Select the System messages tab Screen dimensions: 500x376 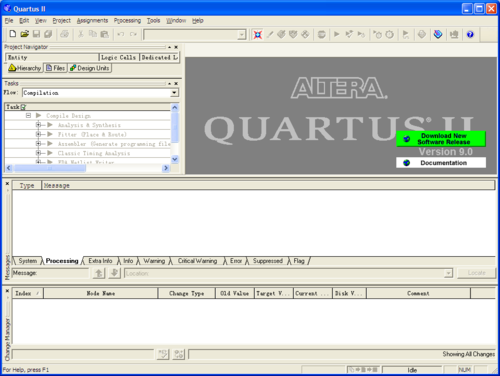tap(27, 261)
